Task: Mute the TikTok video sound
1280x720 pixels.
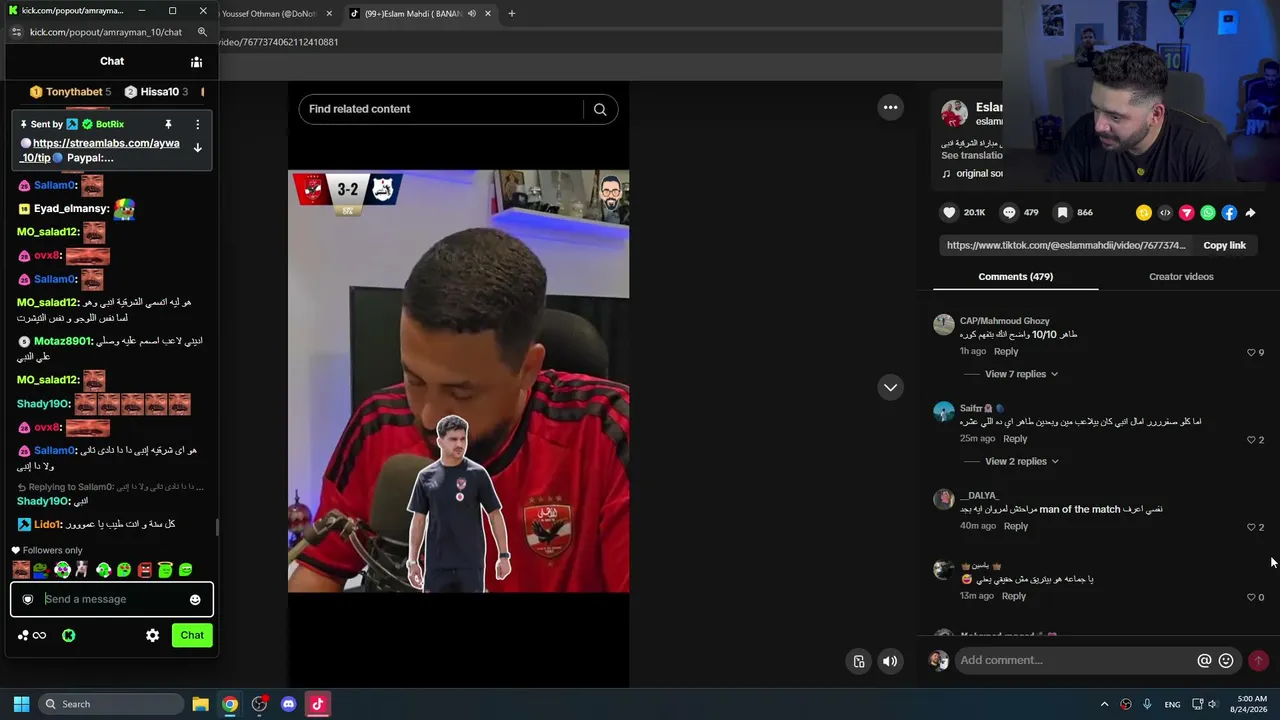Action: [x=890, y=661]
